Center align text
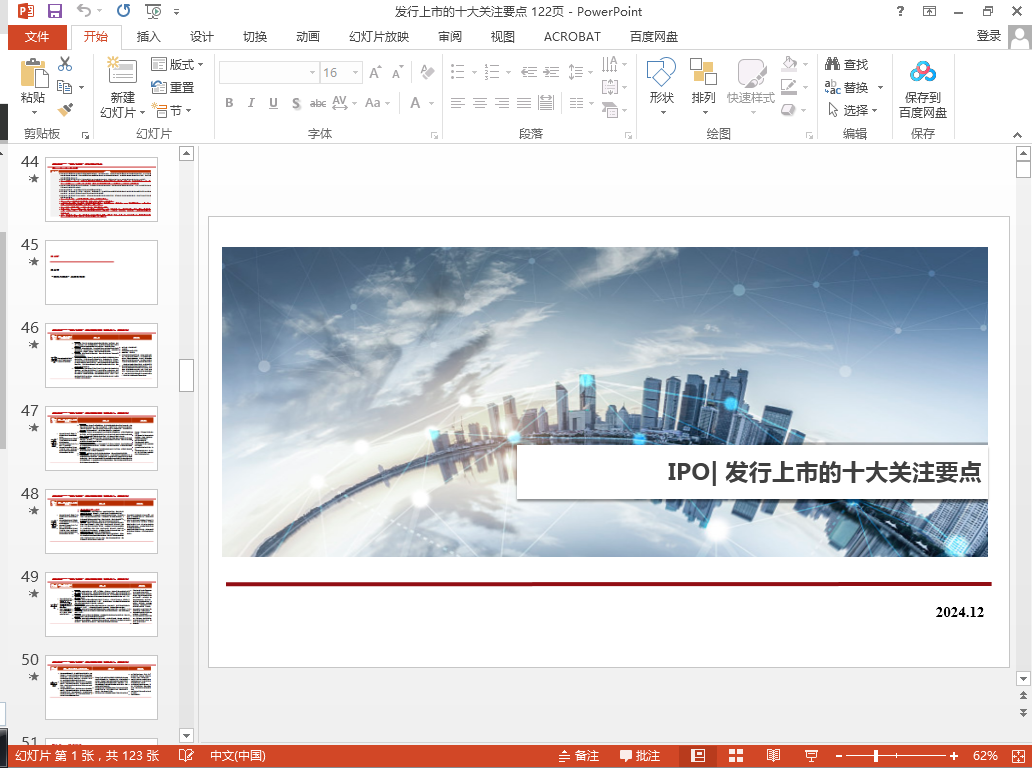 pos(480,103)
